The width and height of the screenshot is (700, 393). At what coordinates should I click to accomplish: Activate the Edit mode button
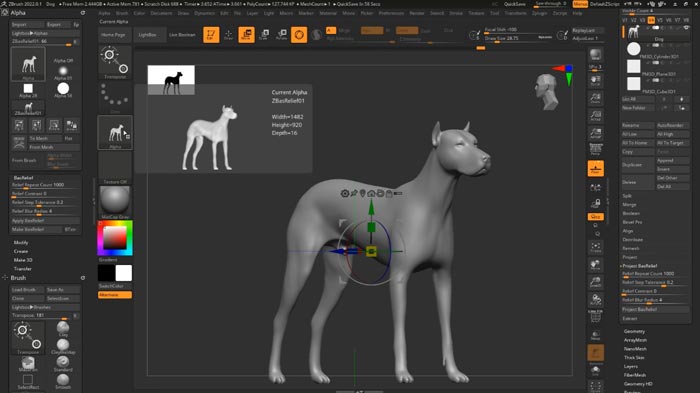tap(211, 34)
